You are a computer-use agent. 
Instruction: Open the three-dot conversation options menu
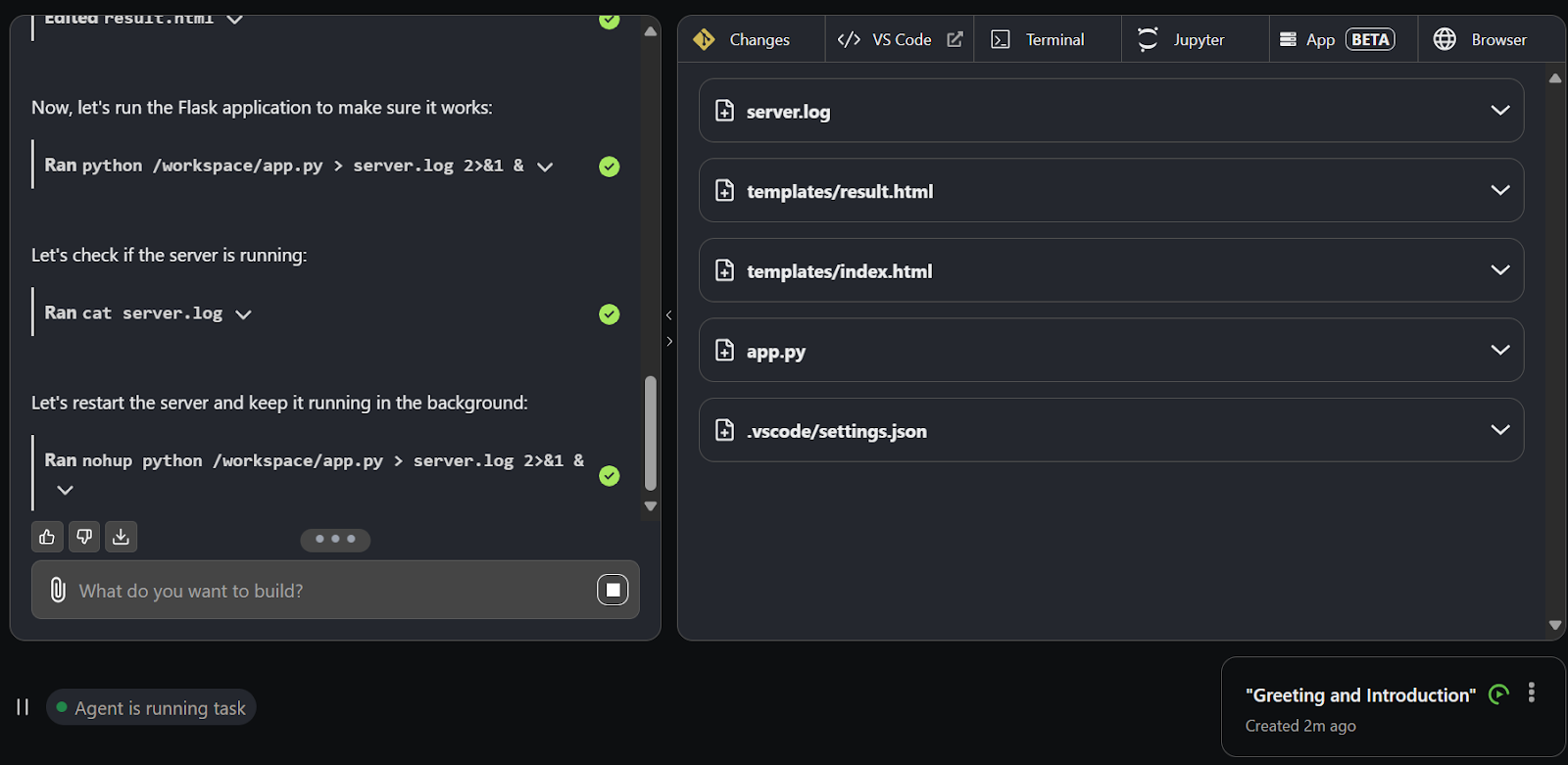click(x=1532, y=693)
